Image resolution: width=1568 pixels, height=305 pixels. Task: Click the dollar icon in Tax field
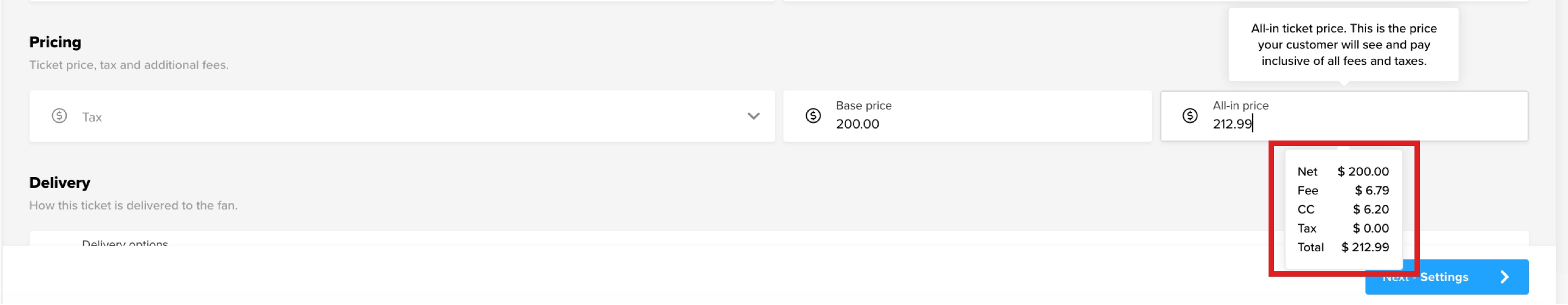pyautogui.click(x=59, y=115)
